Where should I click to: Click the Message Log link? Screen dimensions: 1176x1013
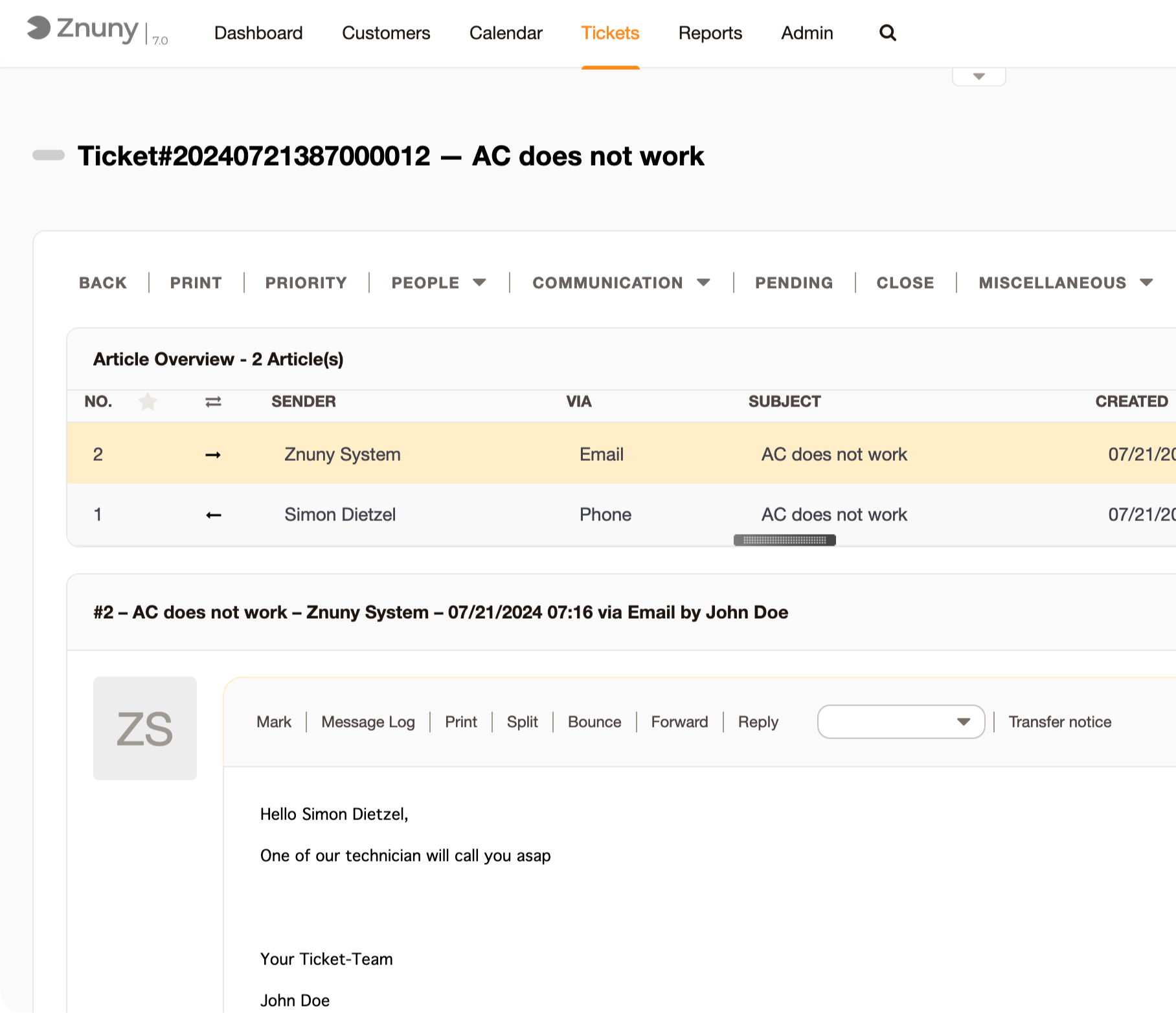coord(368,722)
